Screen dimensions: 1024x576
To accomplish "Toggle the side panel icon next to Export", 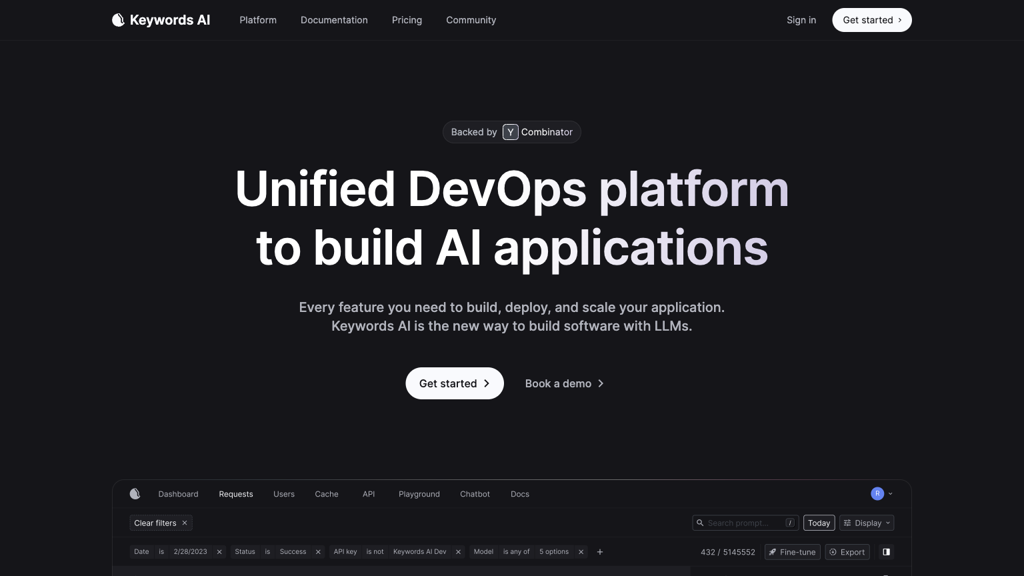I will click(x=886, y=552).
